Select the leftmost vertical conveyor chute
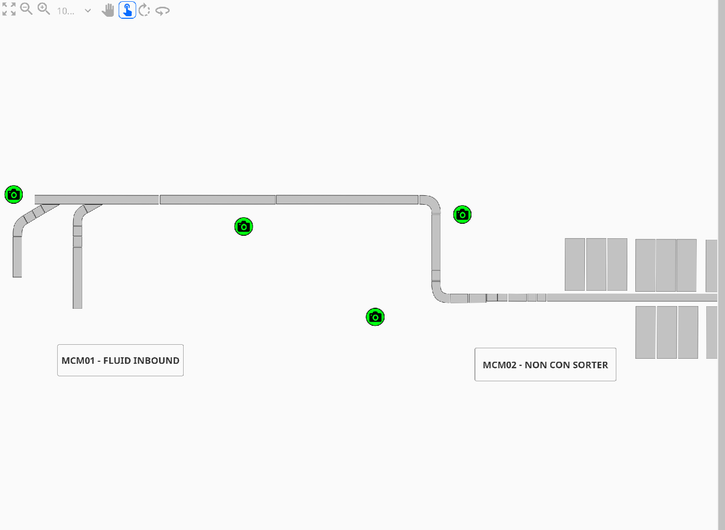This screenshot has width=725, height=530. tap(17, 255)
